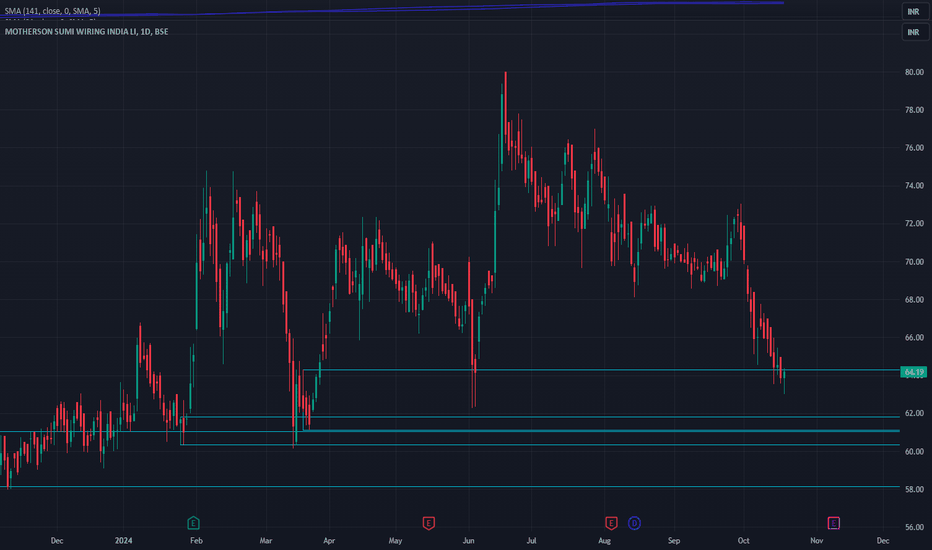The image size is (932, 550).
Task: Click the Mar label on the time axis
Action: pos(266,540)
